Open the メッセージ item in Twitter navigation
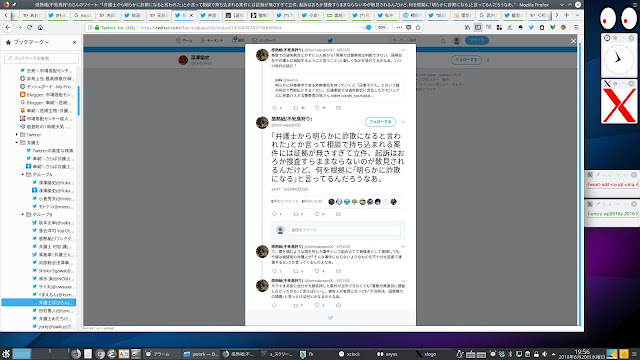640x360 pixels. pos(264,40)
